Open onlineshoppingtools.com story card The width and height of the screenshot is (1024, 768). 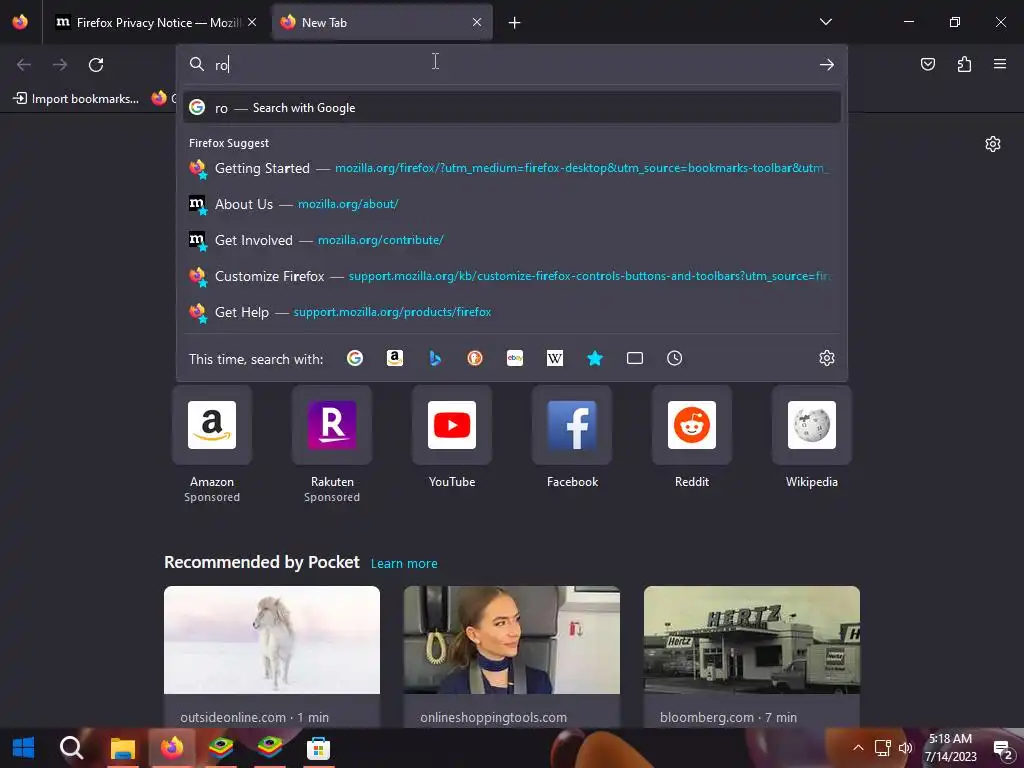coord(511,656)
